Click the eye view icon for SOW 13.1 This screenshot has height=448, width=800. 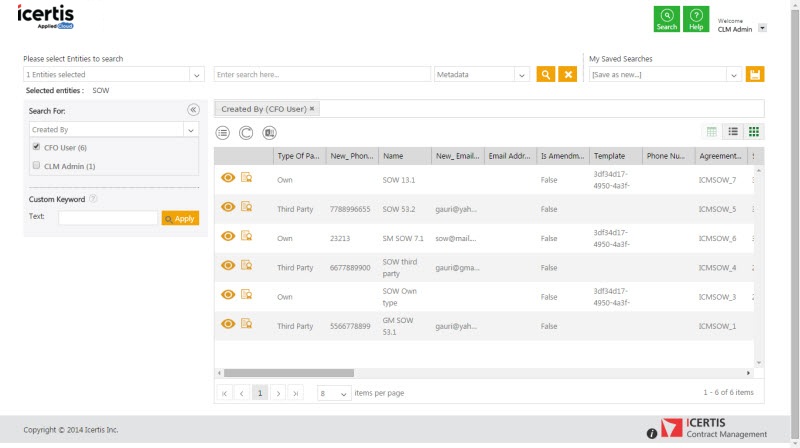coord(228,179)
